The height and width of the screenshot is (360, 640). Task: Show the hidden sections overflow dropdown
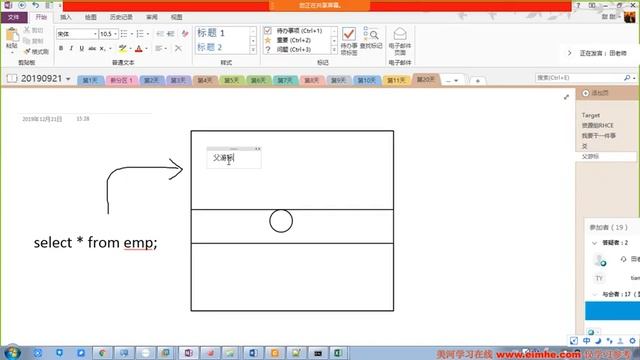[x=452, y=81]
